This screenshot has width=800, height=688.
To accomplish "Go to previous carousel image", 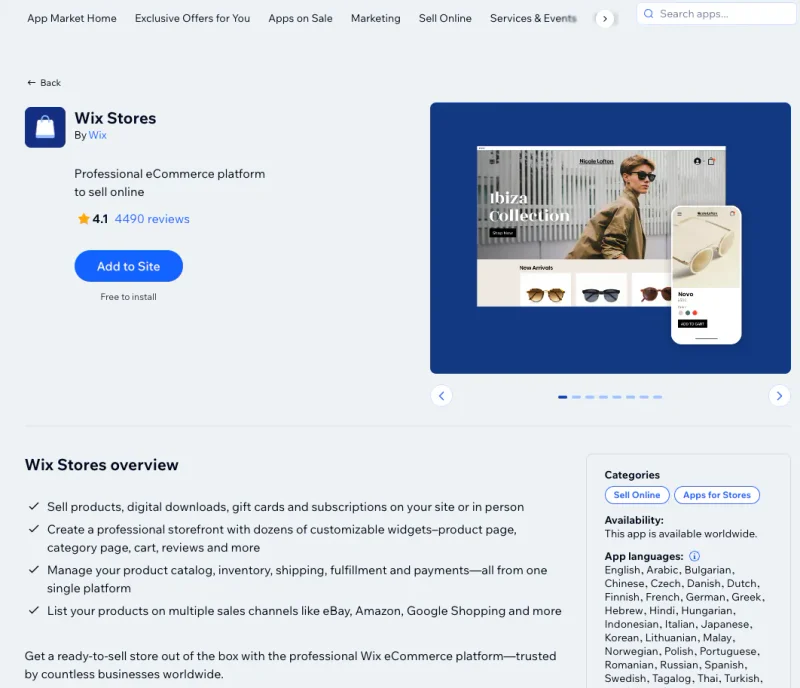I will pyautogui.click(x=441, y=396).
